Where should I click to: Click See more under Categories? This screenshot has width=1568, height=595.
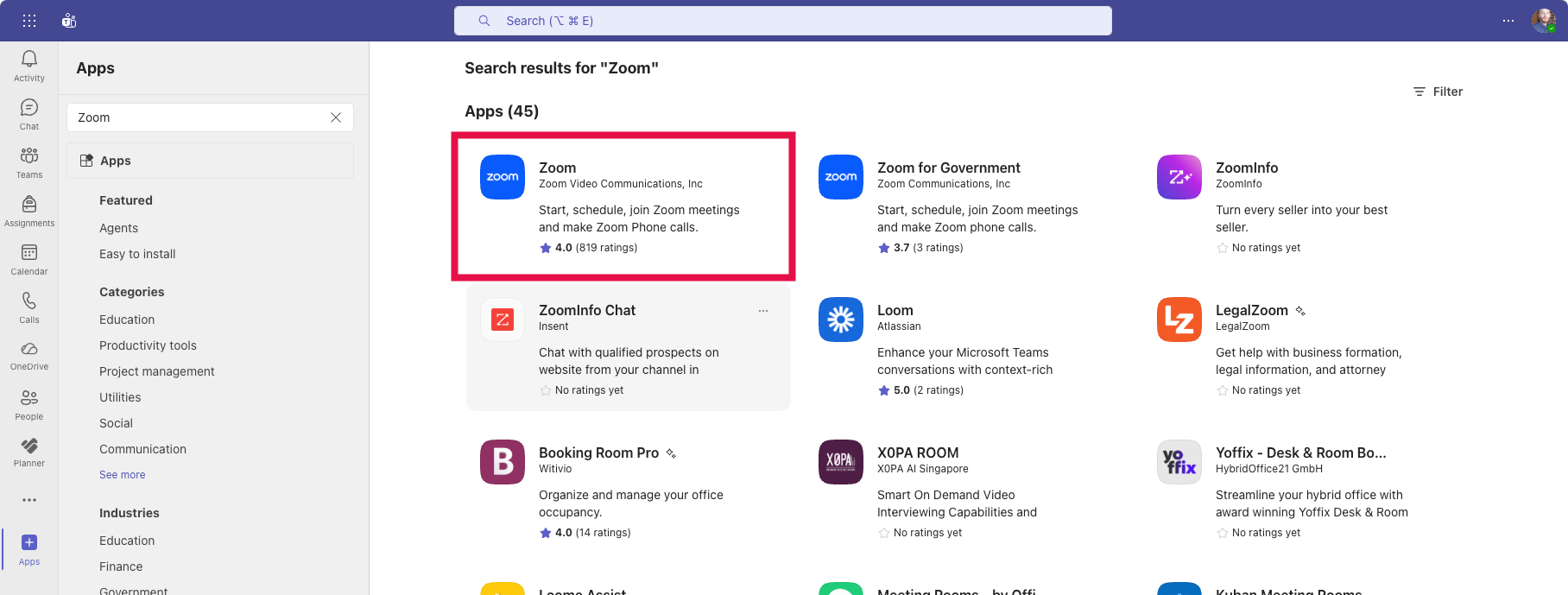pyautogui.click(x=123, y=475)
